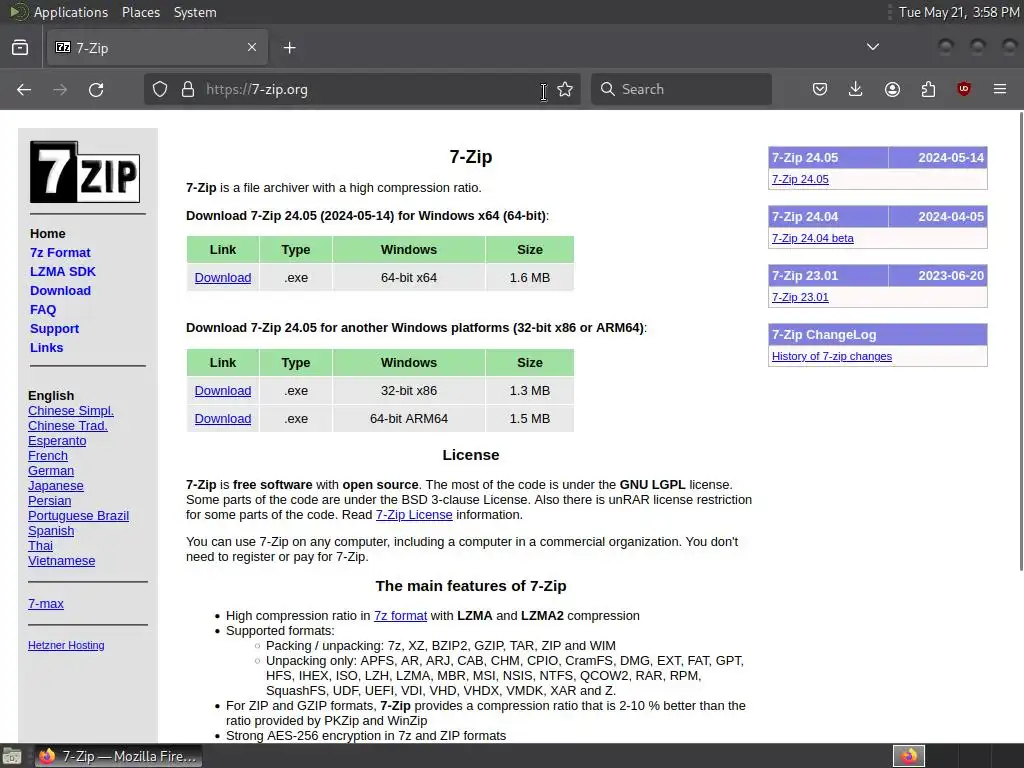This screenshot has height=768, width=1024.
Task: Click the 7-Zip logo image
Action: click(85, 172)
